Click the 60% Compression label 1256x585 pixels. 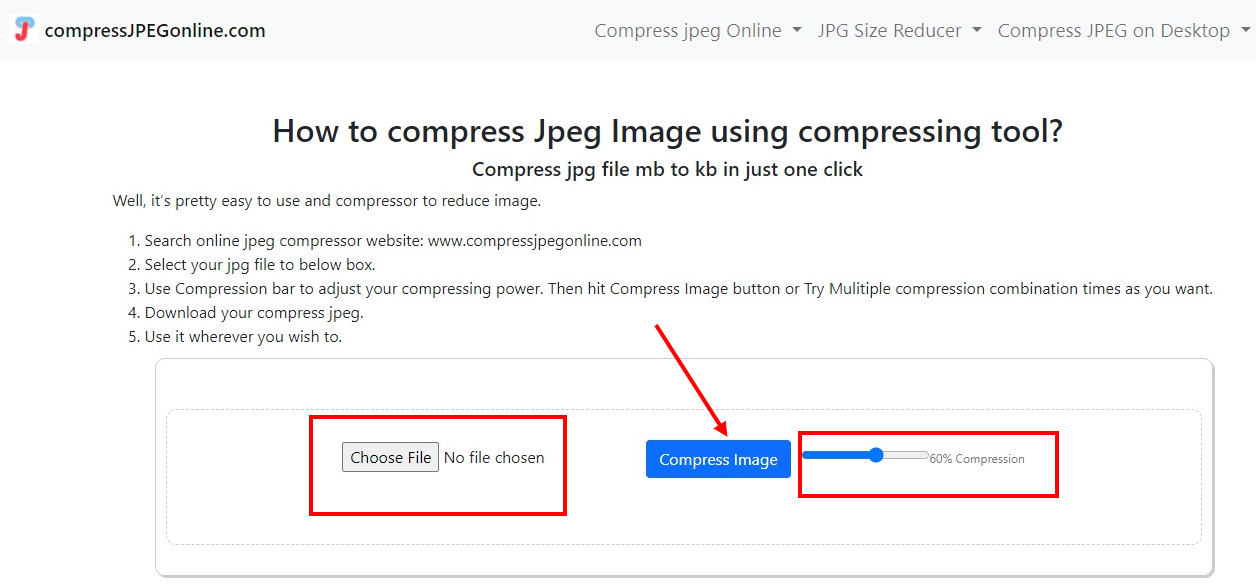[977, 459]
